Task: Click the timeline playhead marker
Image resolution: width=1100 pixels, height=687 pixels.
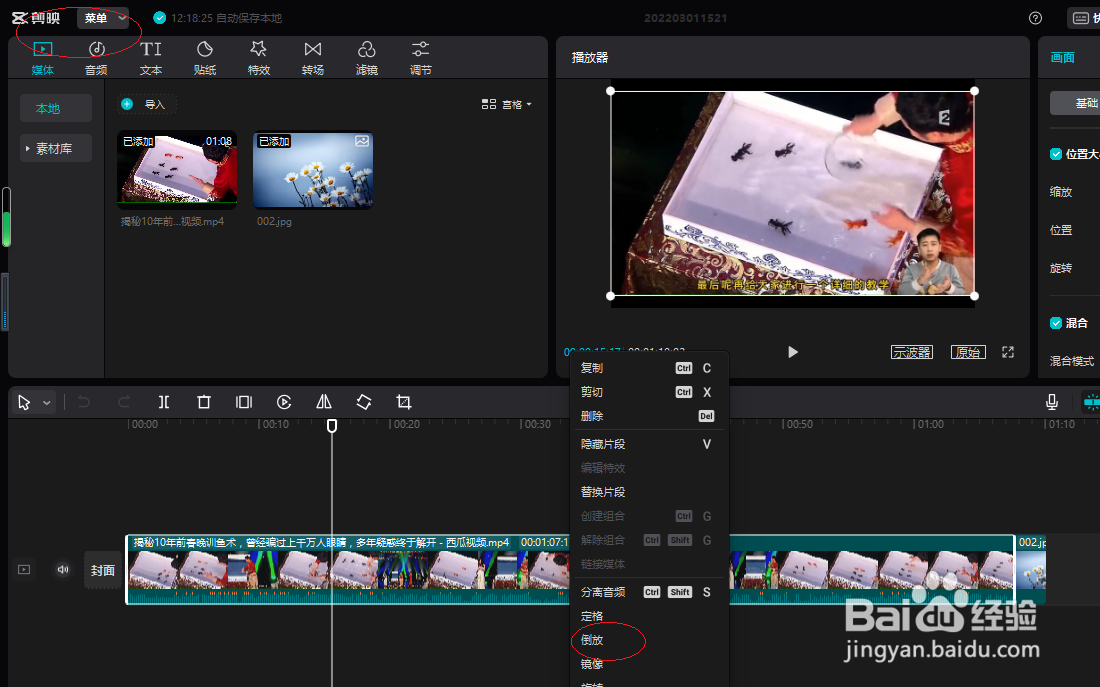Action: (x=332, y=426)
